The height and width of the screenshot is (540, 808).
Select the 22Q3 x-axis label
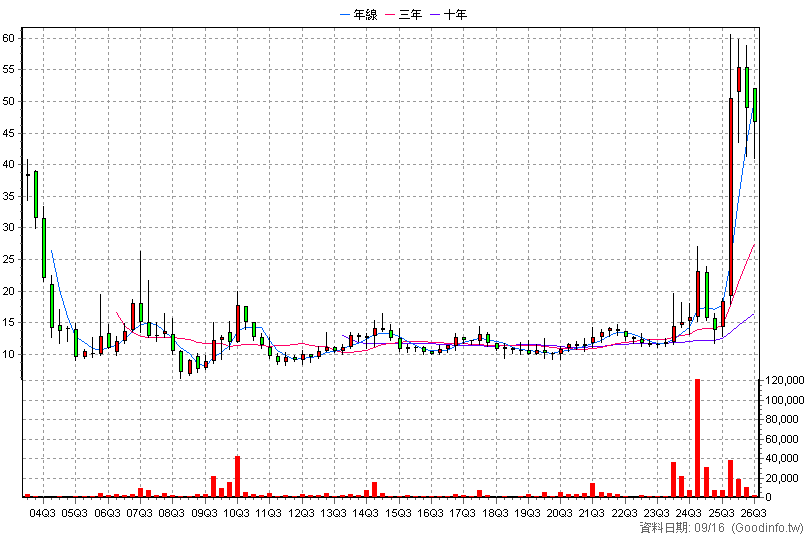coord(625,513)
